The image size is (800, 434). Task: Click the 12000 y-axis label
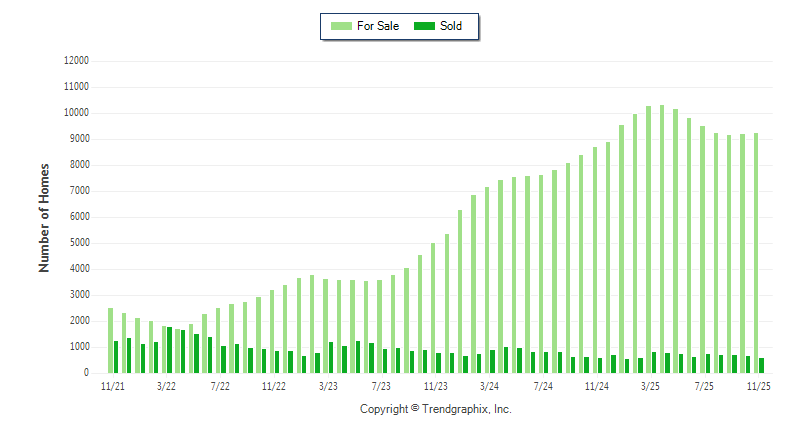tap(76, 61)
